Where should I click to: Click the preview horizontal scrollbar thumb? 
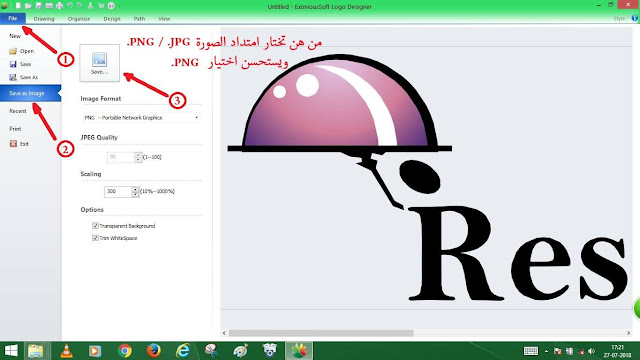click(x=321, y=333)
